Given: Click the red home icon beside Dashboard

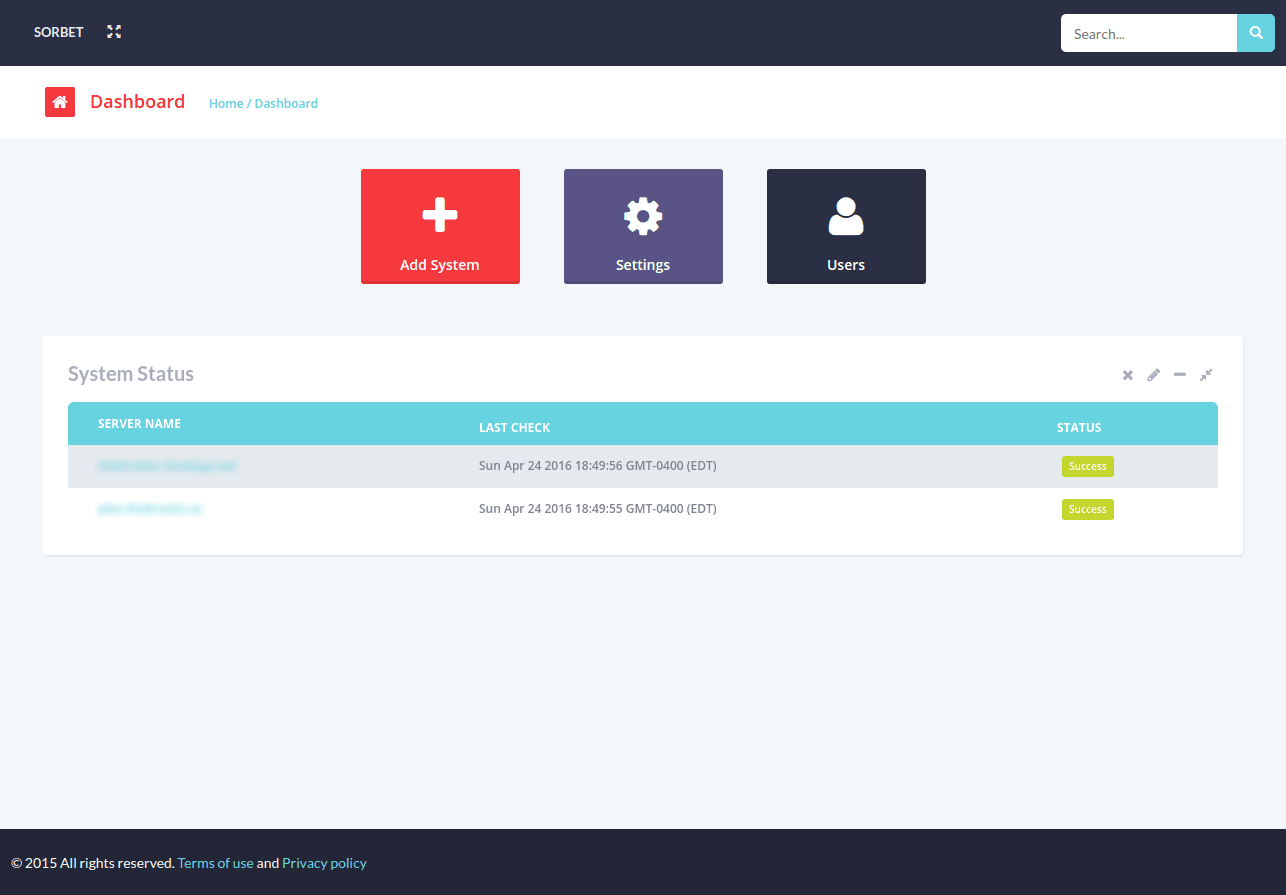Looking at the screenshot, I should (60, 101).
